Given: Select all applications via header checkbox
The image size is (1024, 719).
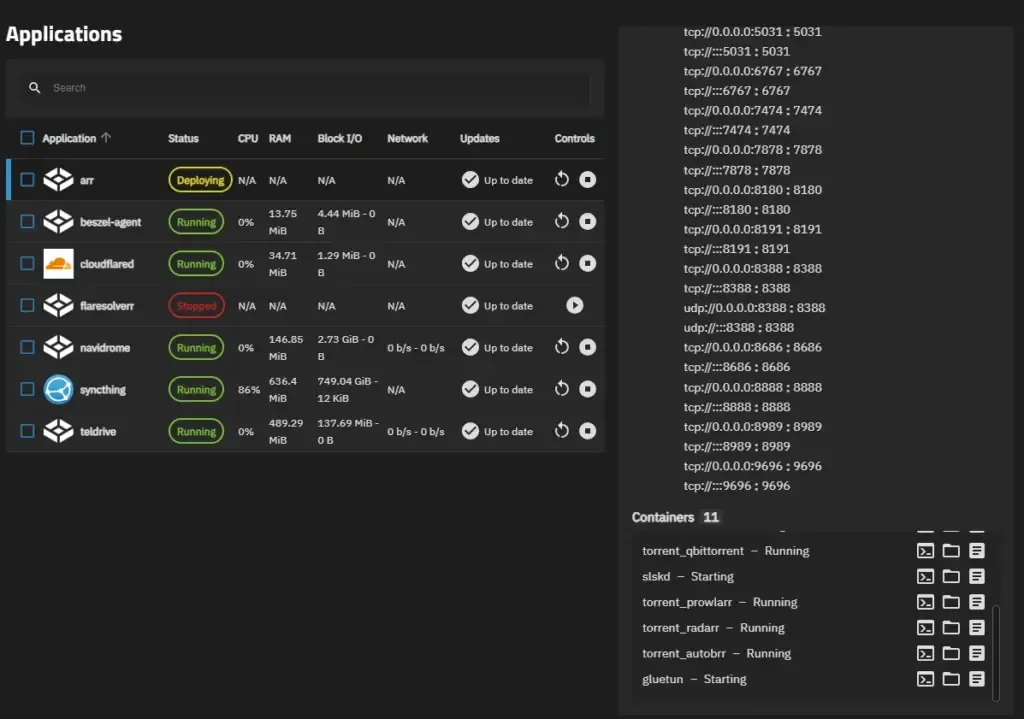Looking at the screenshot, I should (27, 138).
